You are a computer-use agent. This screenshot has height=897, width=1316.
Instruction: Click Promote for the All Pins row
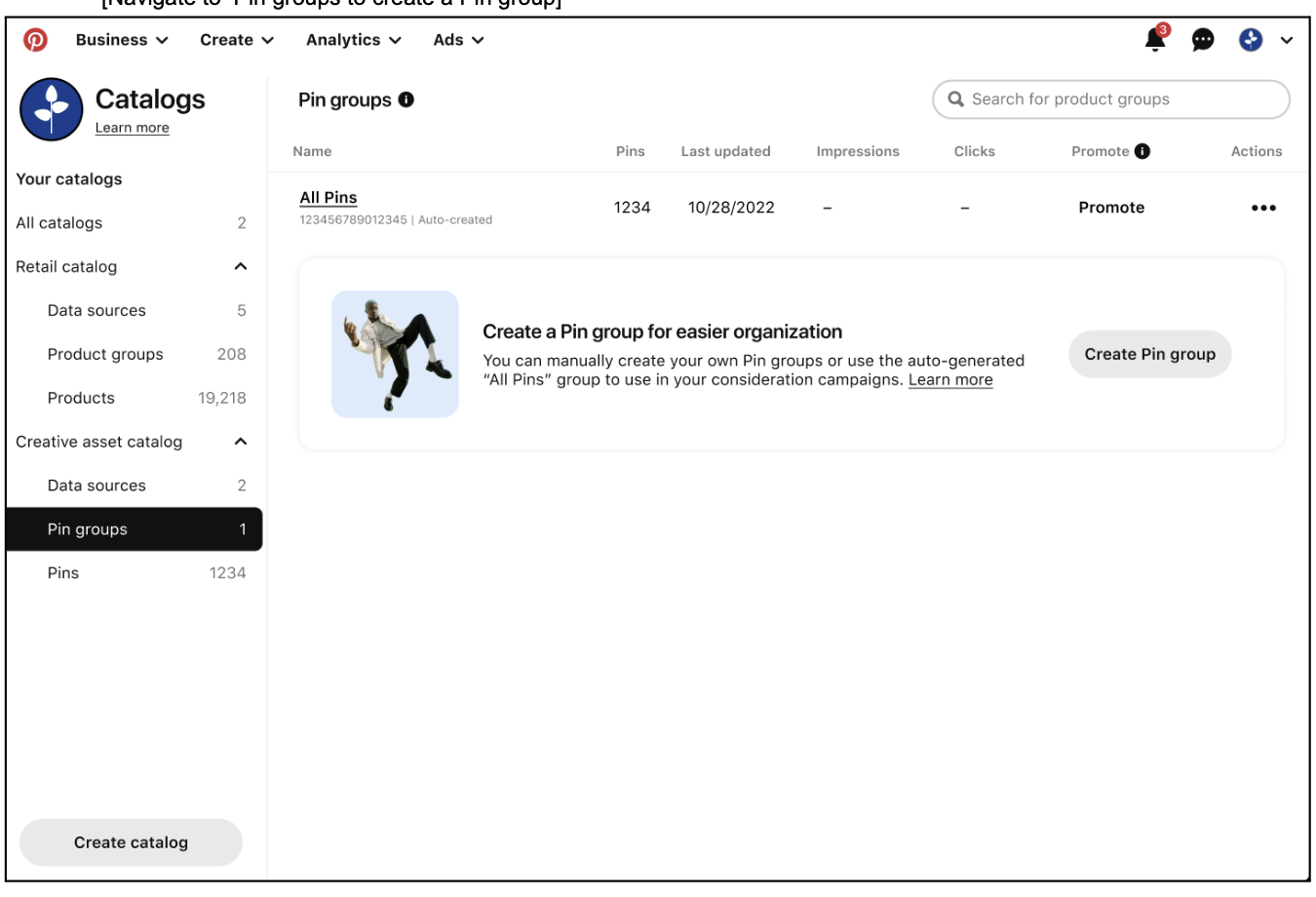click(1111, 208)
